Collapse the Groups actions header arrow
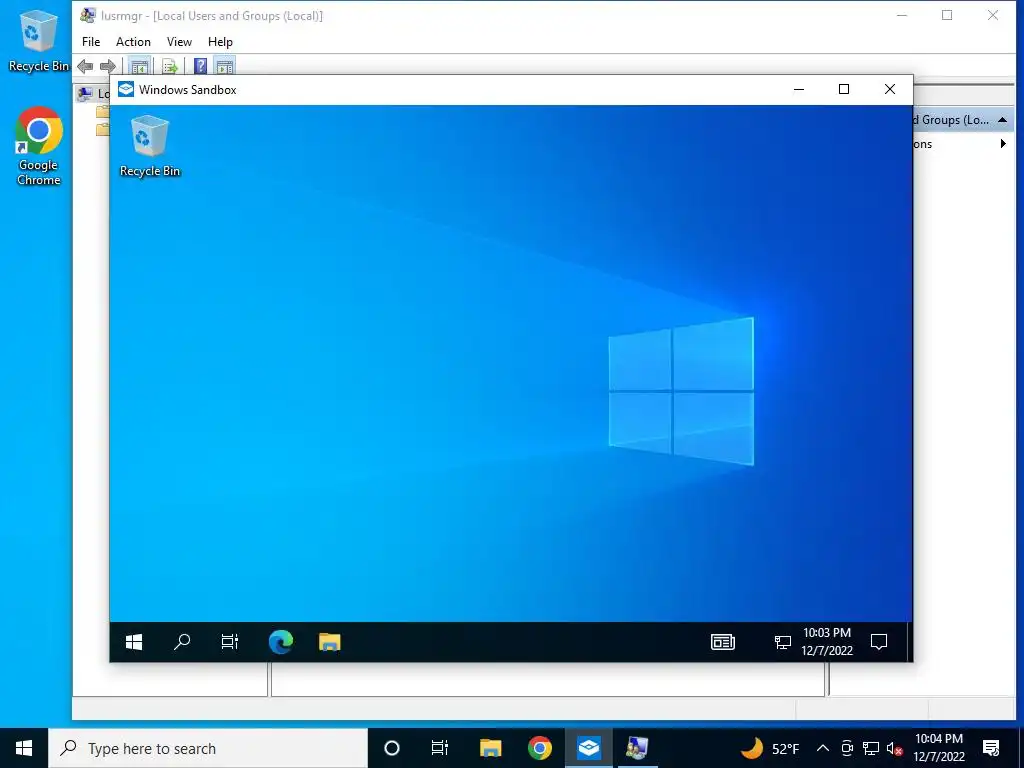Screen dimensions: 1024x768 pyautogui.click(x=1002, y=120)
